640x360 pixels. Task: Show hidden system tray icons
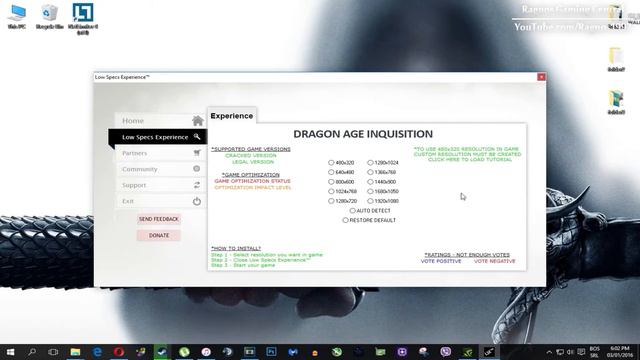[x=549, y=352]
